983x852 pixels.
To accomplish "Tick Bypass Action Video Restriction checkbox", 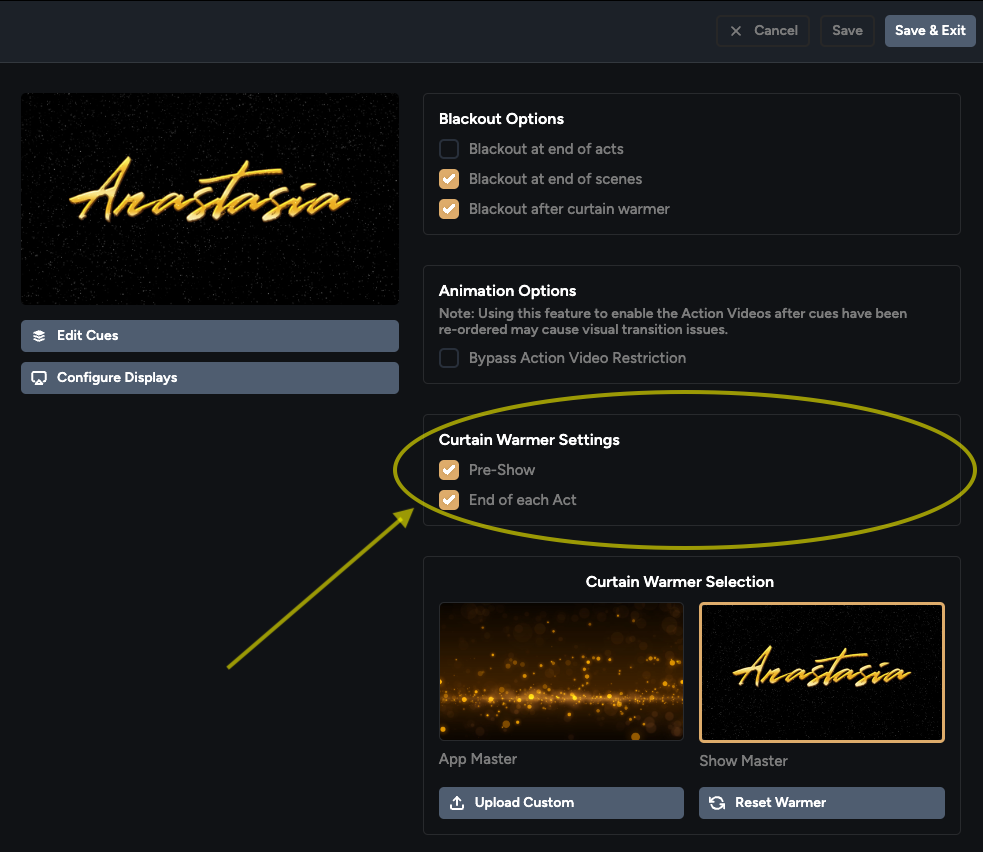I will coord(449,358).
